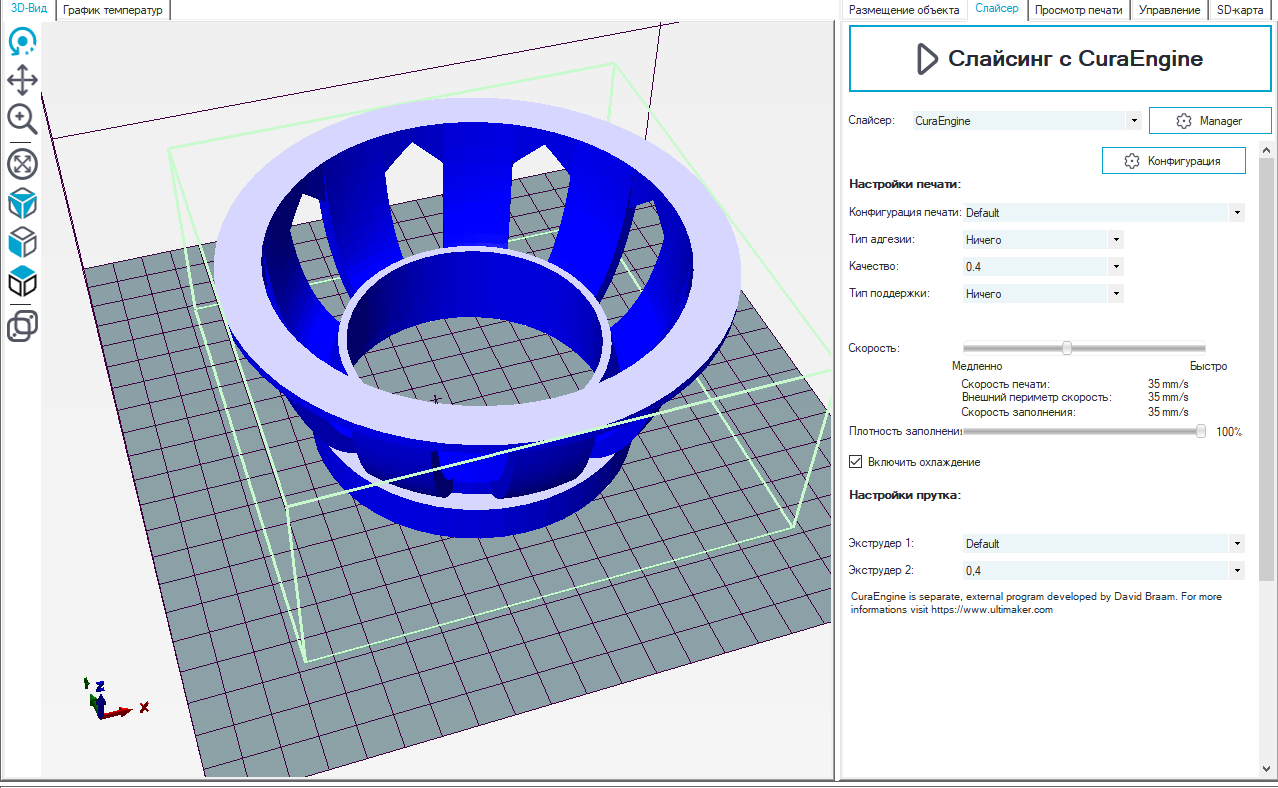
Task: Click the 'Конфигурация' button
Action: [1173, 161]
